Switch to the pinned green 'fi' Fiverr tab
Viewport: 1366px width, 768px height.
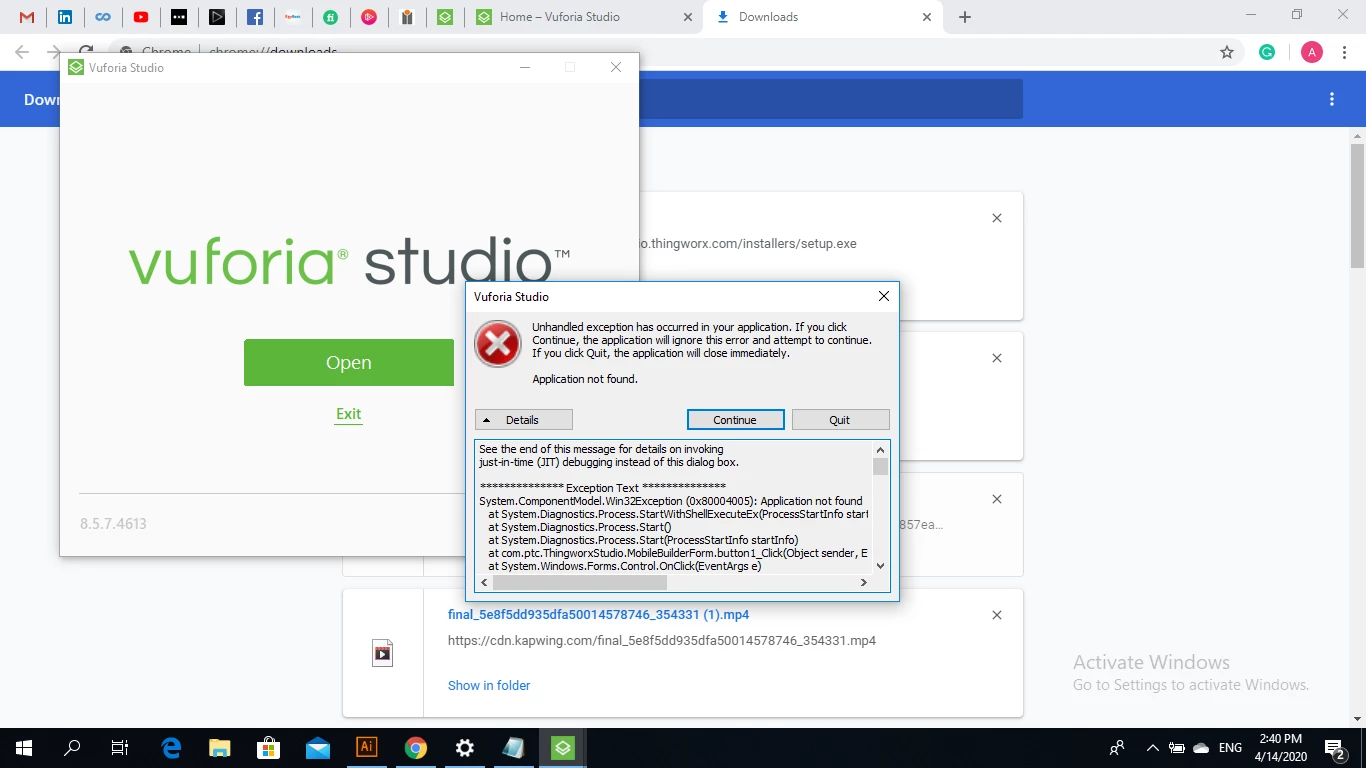click(x=331, y=17)
